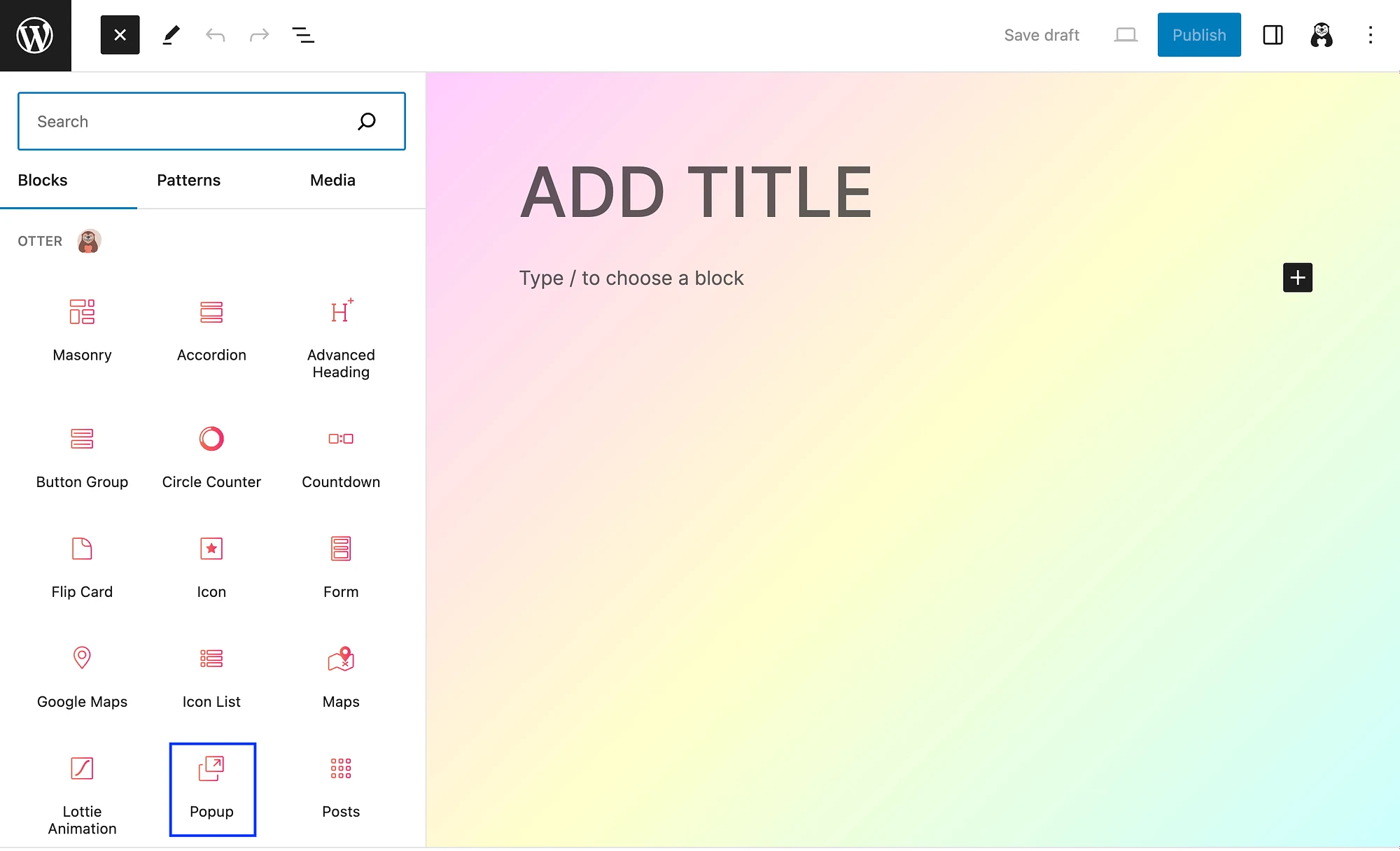Image resolution: width=1400 pixels, height=851 pixels.
Task: Click the Publish button
Action: point(1199,35)
